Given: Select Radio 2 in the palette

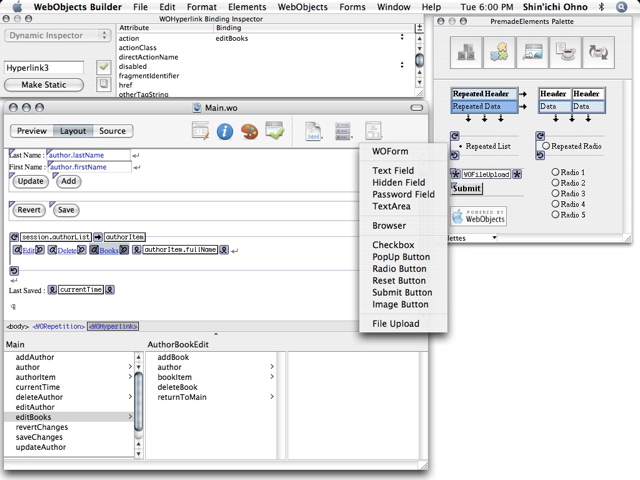Looking at the screenshot, I should click(568, 183).
